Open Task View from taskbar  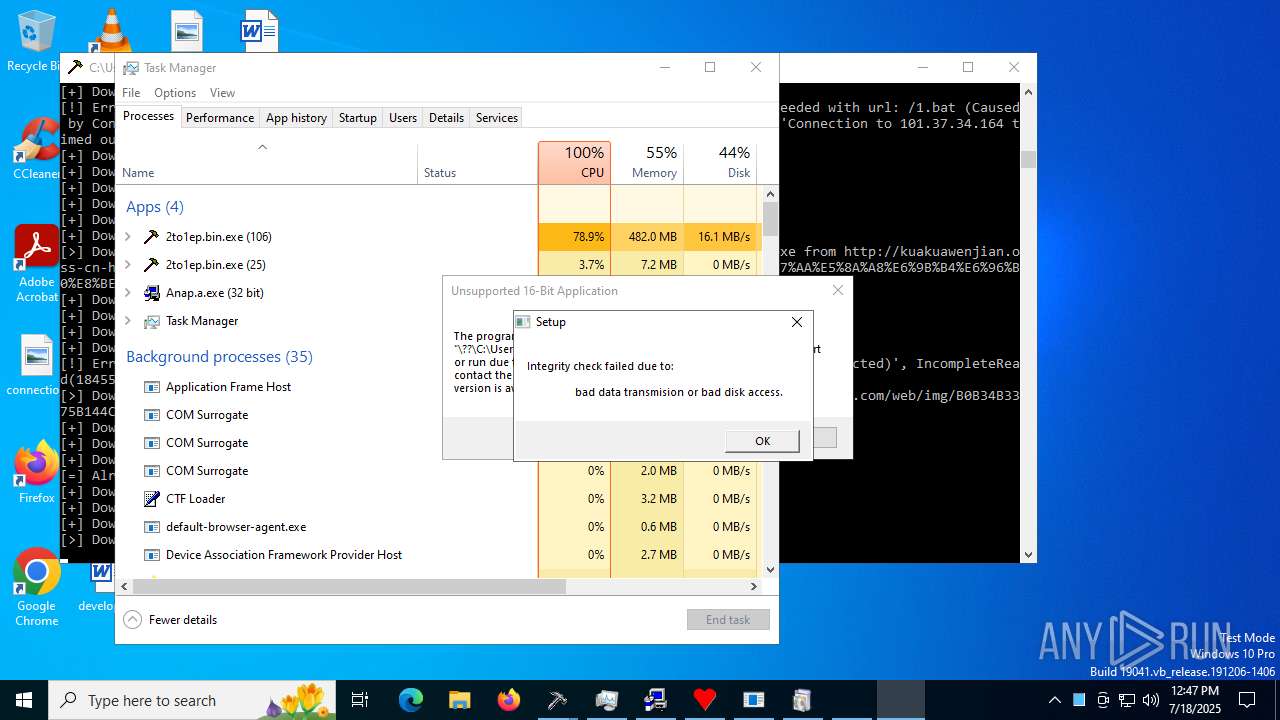tap(361, 700)
